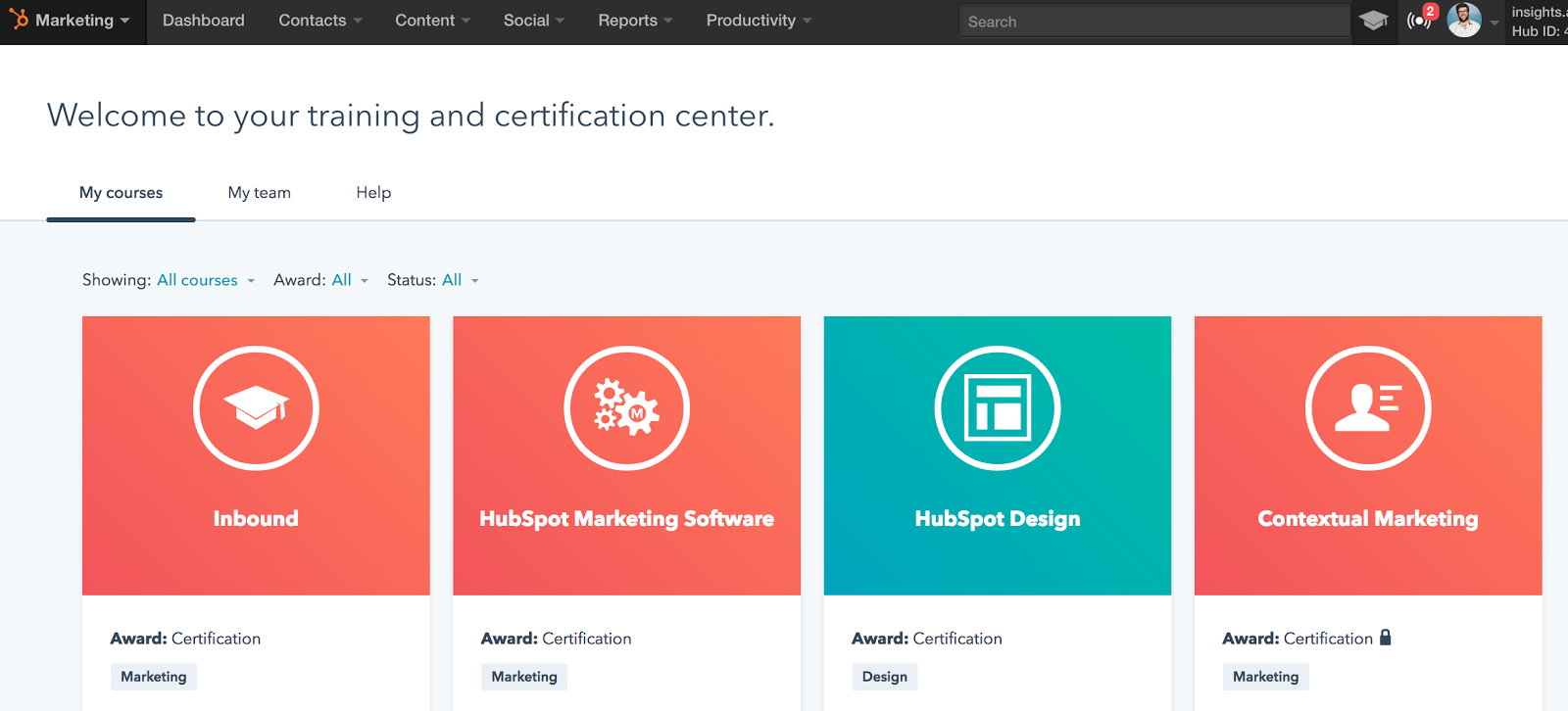This screenshot has width=1568, height=711.
Task: Open the Content dropdown menu
Action: [433, 21]
